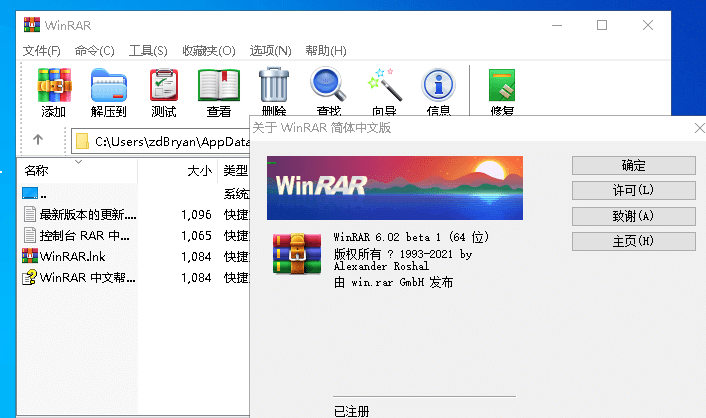Open the 工具(S) menu

click(x=148, y=51)
